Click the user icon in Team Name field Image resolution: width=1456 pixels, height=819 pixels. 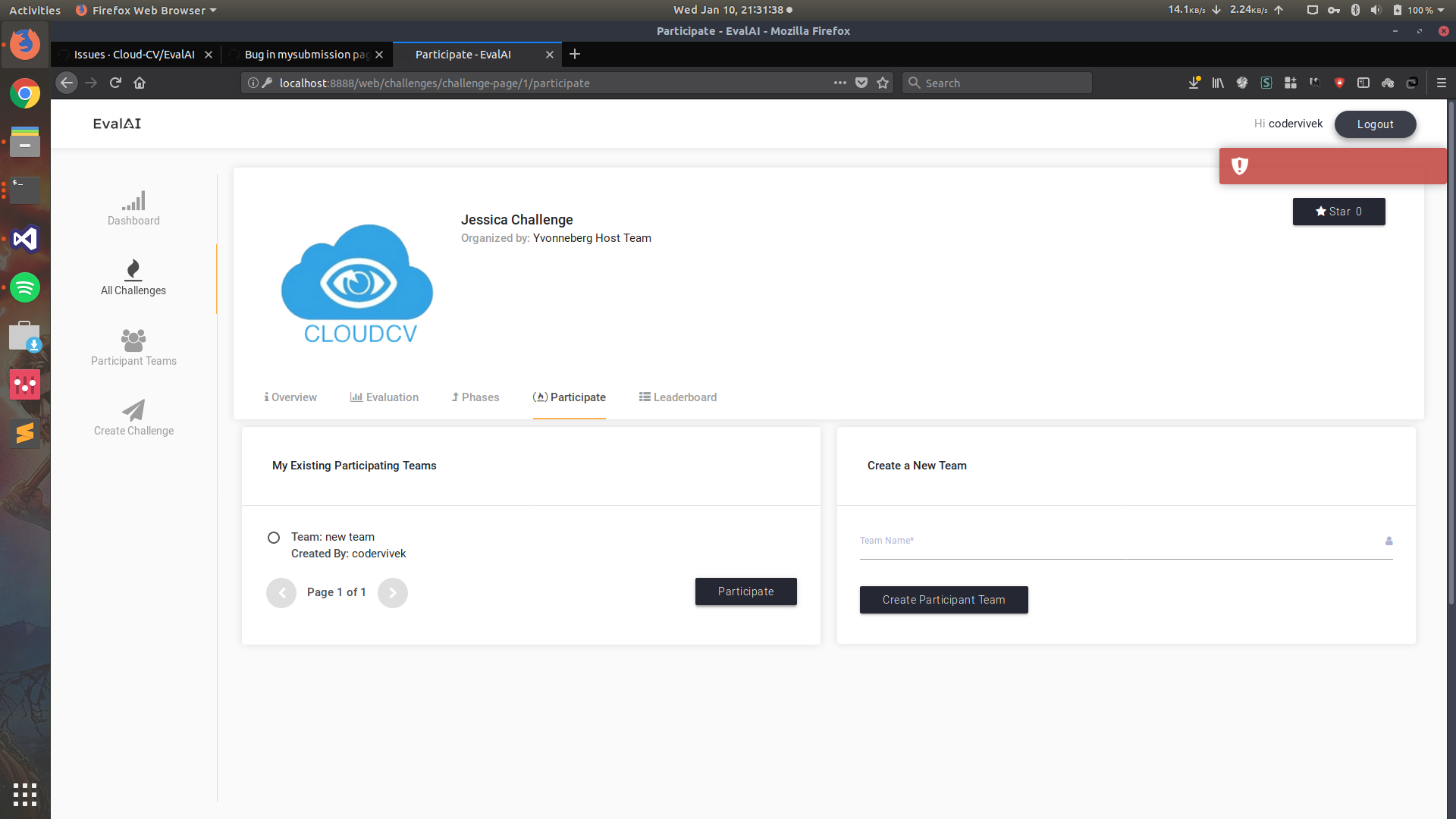(1389, 541)
